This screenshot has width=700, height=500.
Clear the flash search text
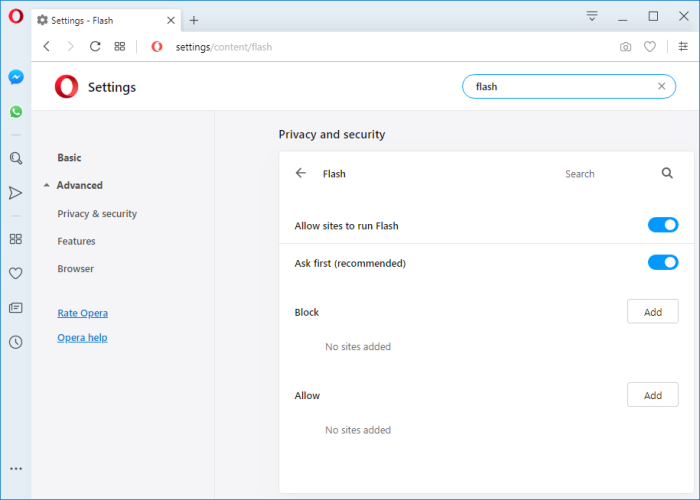662,86
